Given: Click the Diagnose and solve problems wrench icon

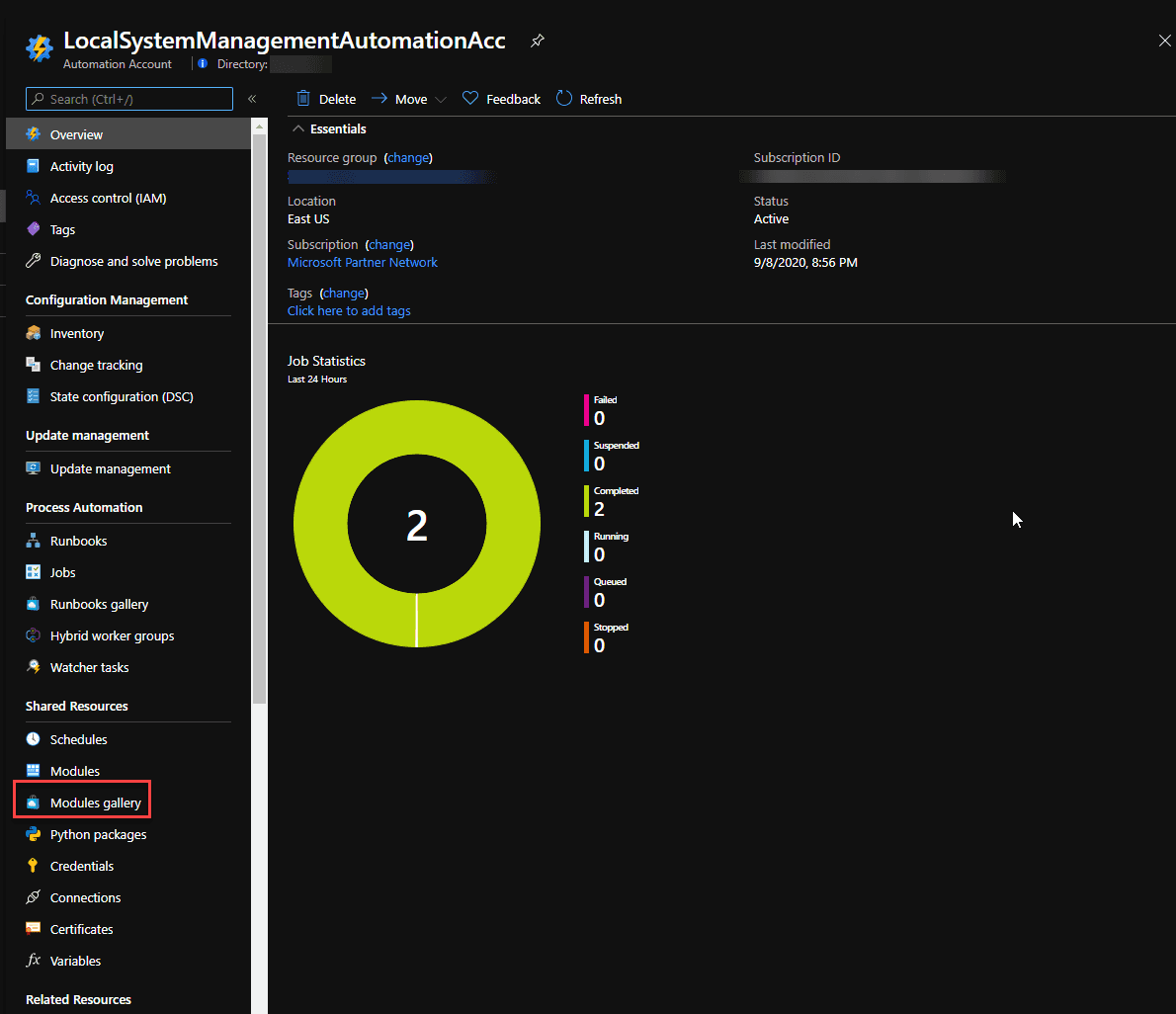Looking at the screenshot, I should coord(33,260).
